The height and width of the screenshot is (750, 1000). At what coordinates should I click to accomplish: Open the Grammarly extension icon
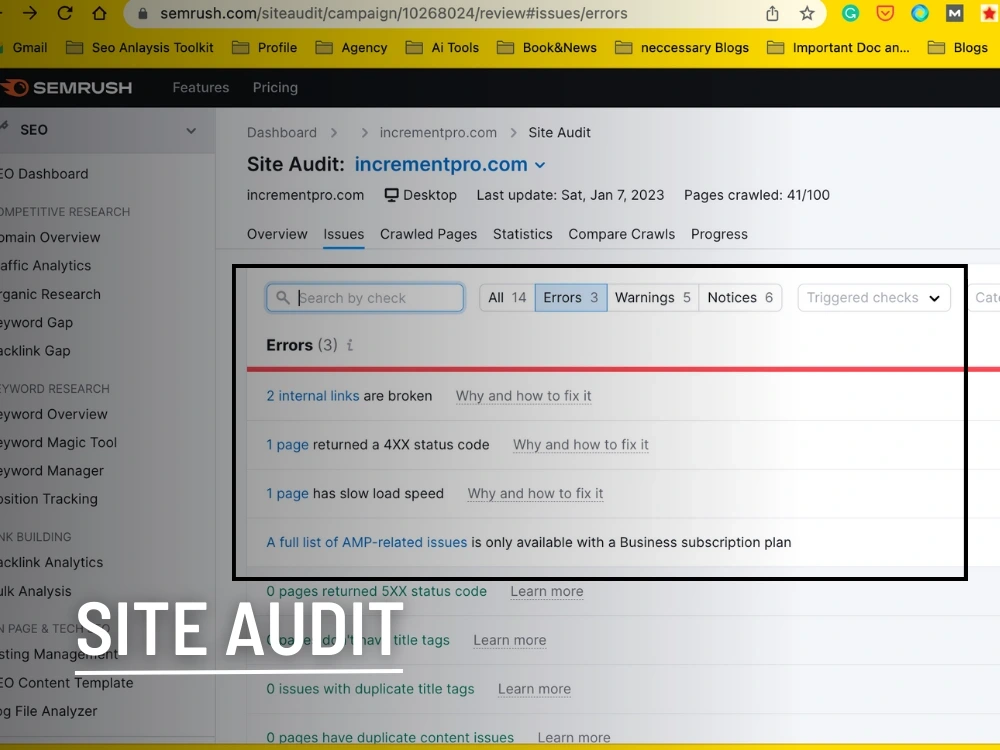click(x=850, y=13)
